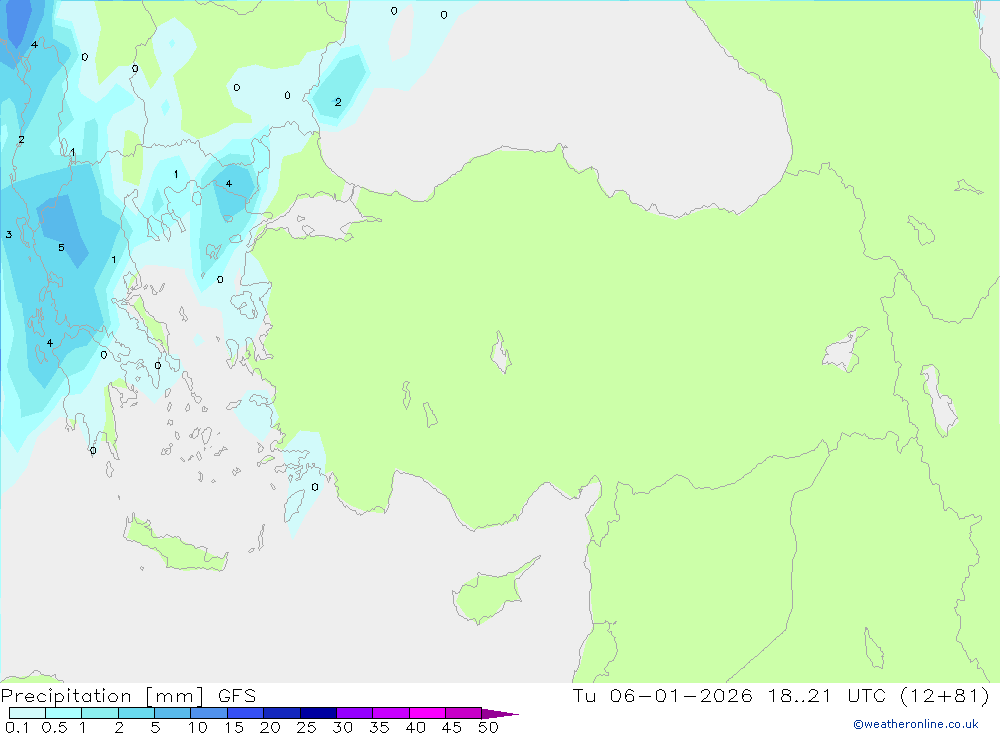Click the legend arrow tip above 50 mm
Image resolution: width=1000 pixels, height=733 pixels.
click(x=500, y=714)
